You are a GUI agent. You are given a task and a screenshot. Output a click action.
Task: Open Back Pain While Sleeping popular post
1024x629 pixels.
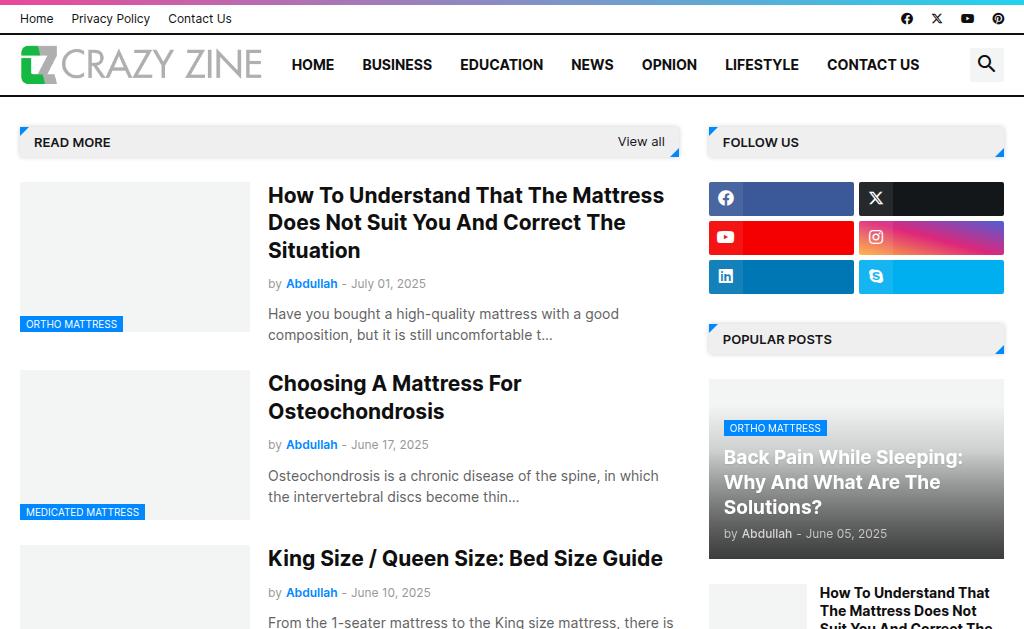point(842,482)
